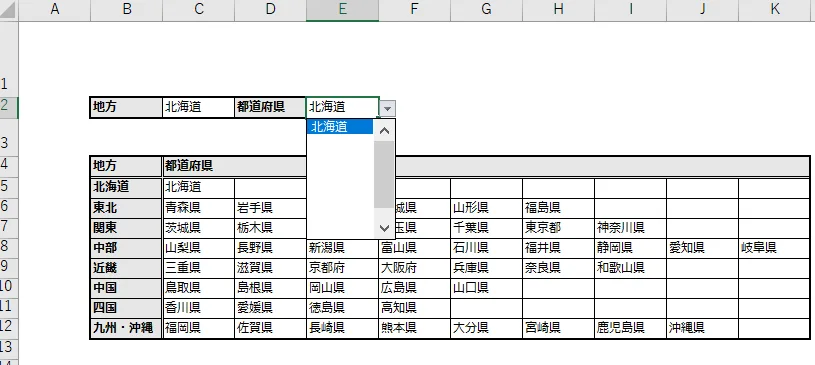Image resolution: width=815 pixels, height=365 pixels.
Task: Click the 高知県 cell
Action: [414, 308]
